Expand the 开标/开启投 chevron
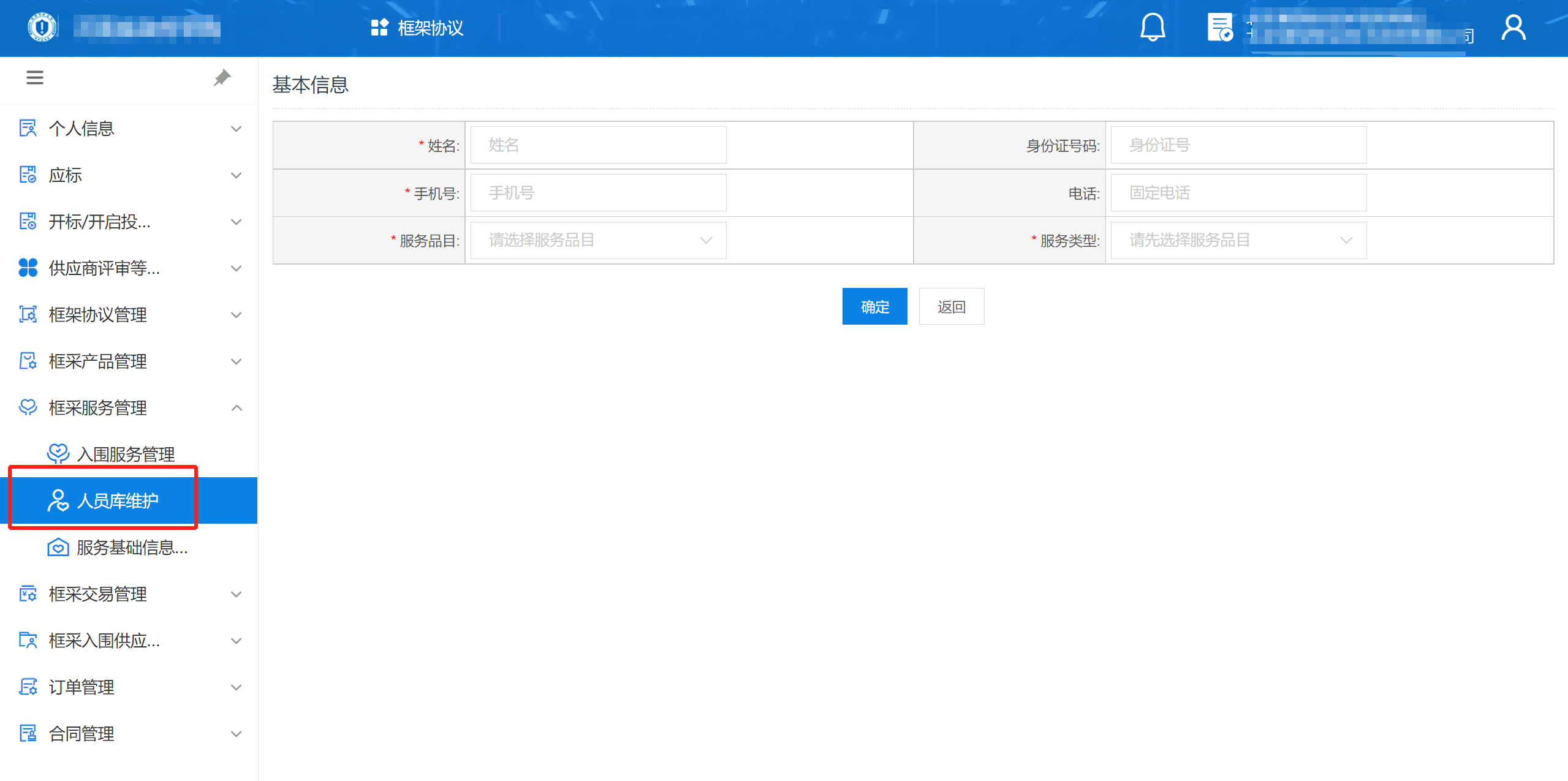This screenshot has width=1568, height=781. click(237, 222)
